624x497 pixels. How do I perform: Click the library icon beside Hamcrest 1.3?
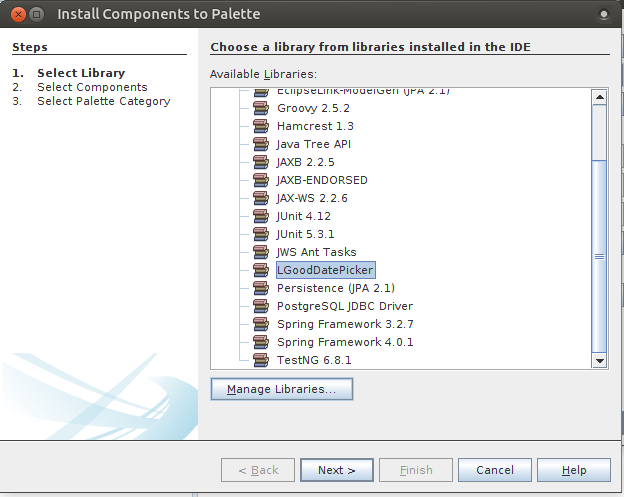tap(261, 126)
